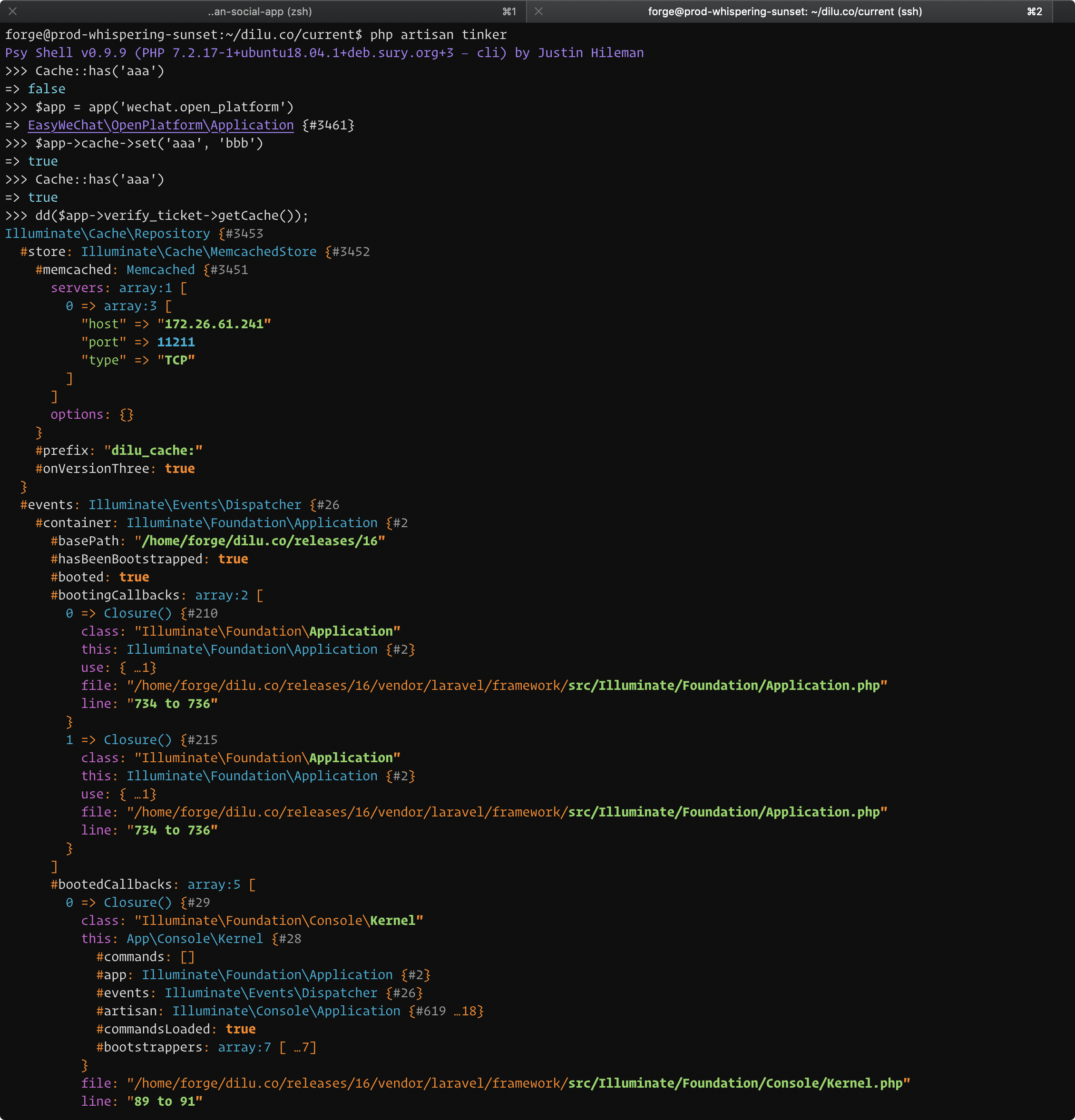Click the php artisan tinker command text
This screenshot has height=1120, width=1075.
[x=439, y=34]
